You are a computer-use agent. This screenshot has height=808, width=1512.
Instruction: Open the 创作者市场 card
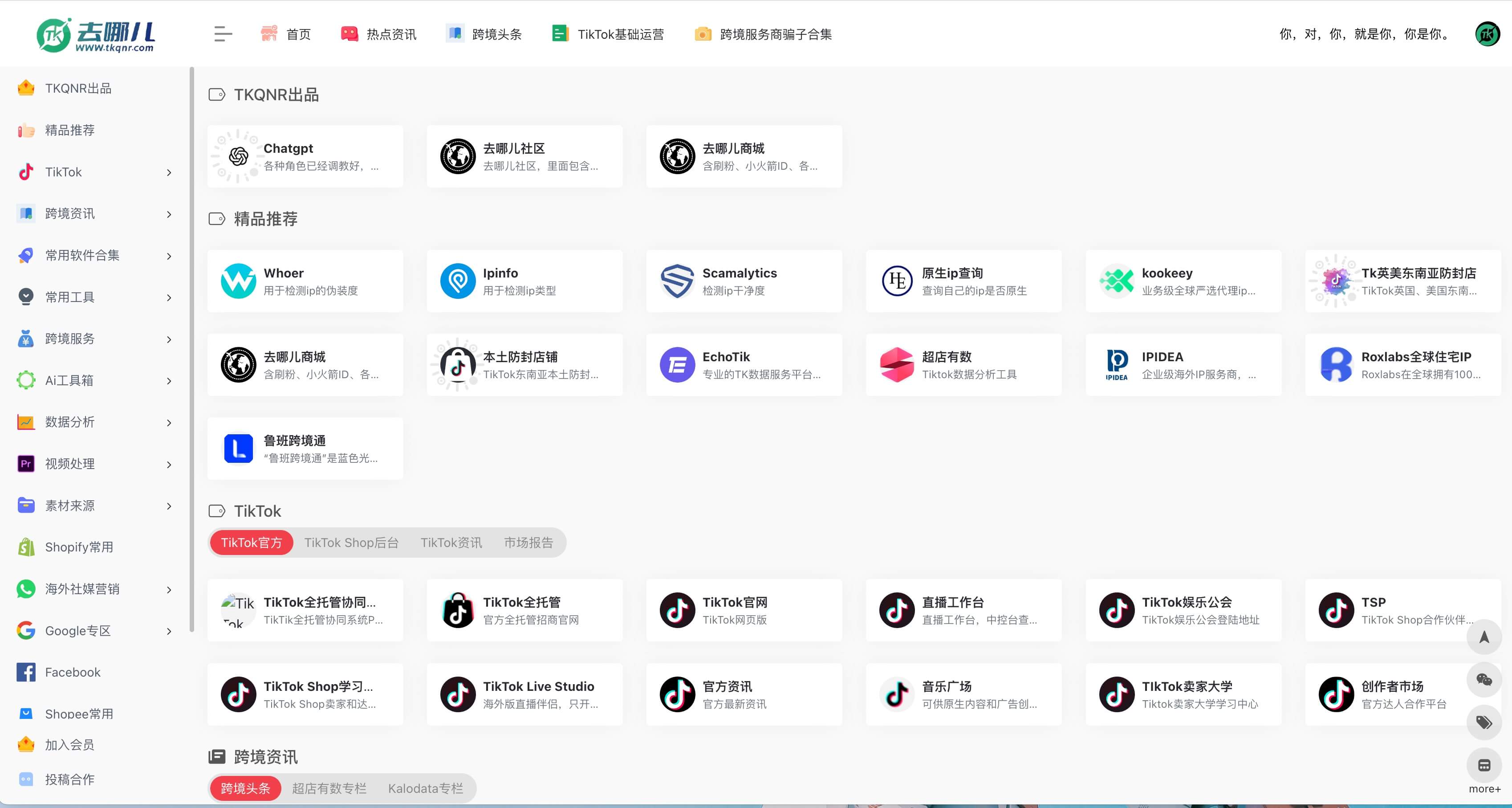tap(1403, 694)
